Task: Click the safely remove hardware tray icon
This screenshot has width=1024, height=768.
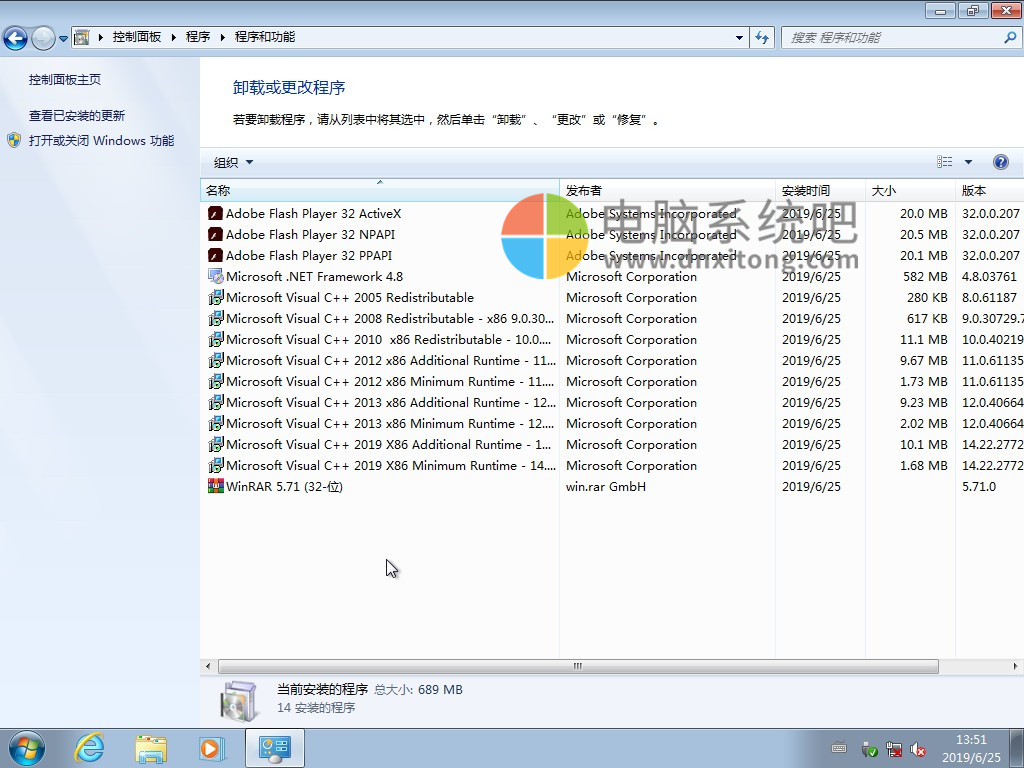Action: point(869,749)
